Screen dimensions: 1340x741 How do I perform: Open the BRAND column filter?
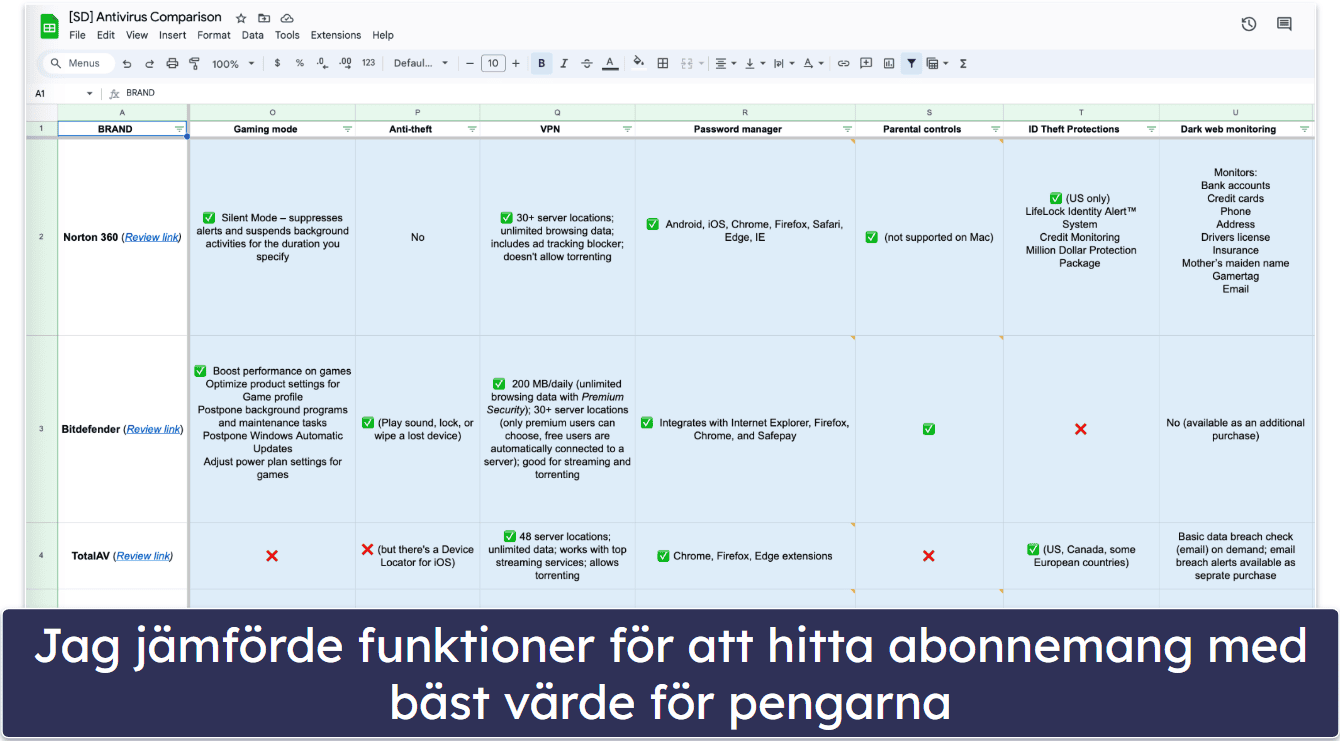pos(179,129)
